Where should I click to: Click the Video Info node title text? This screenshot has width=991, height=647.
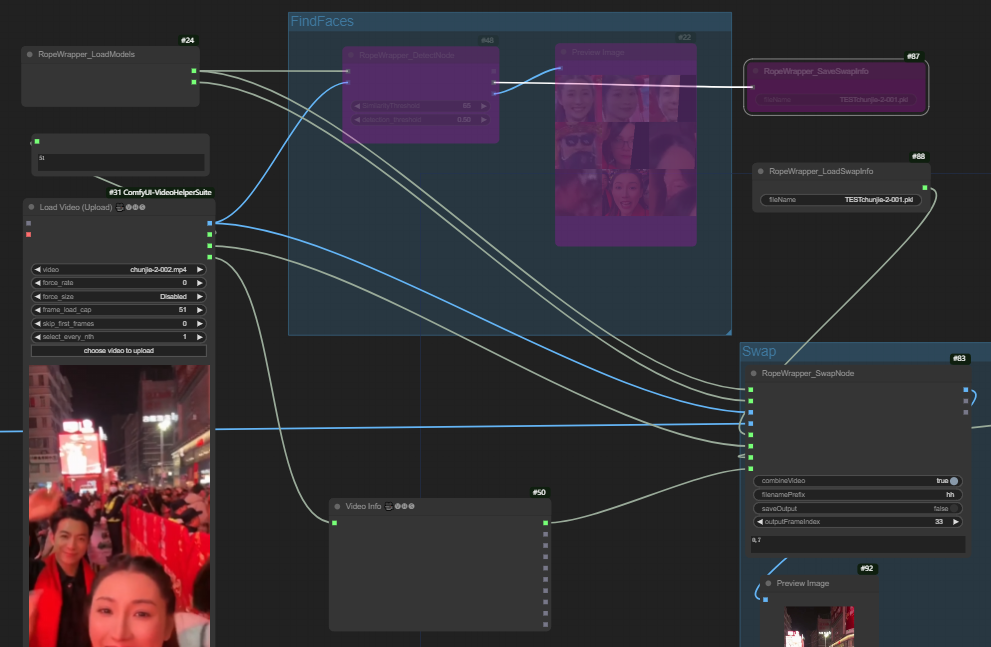[363, 506]
